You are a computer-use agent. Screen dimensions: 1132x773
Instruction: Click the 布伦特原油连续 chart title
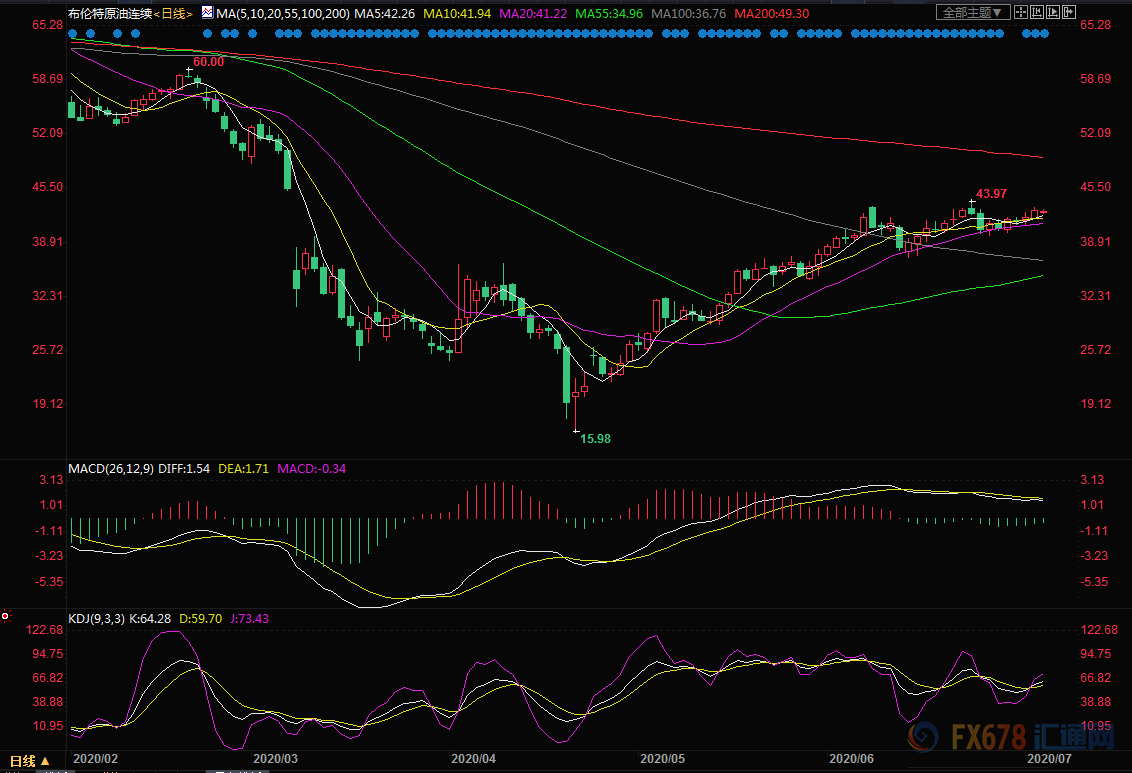(106, 13)
